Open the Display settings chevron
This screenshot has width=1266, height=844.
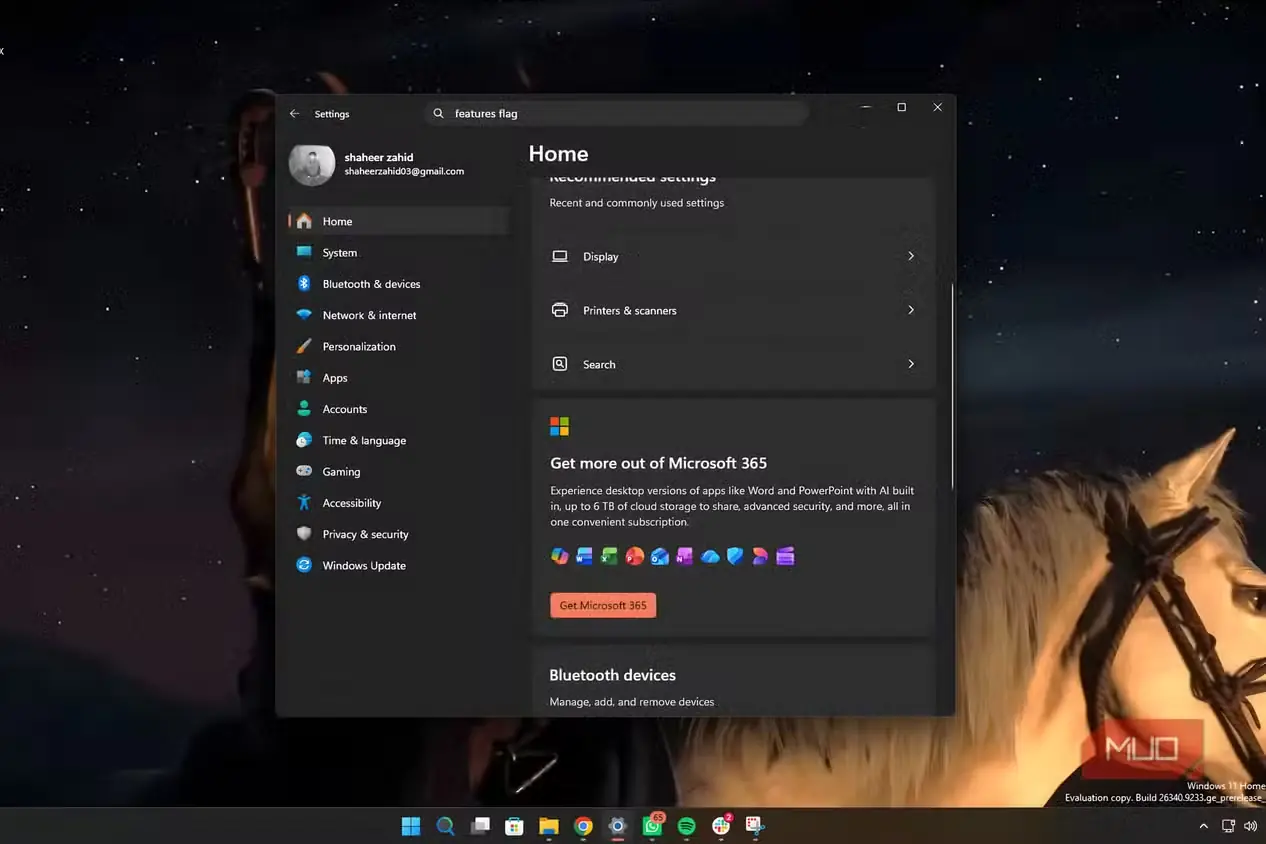tap(911, 256)
